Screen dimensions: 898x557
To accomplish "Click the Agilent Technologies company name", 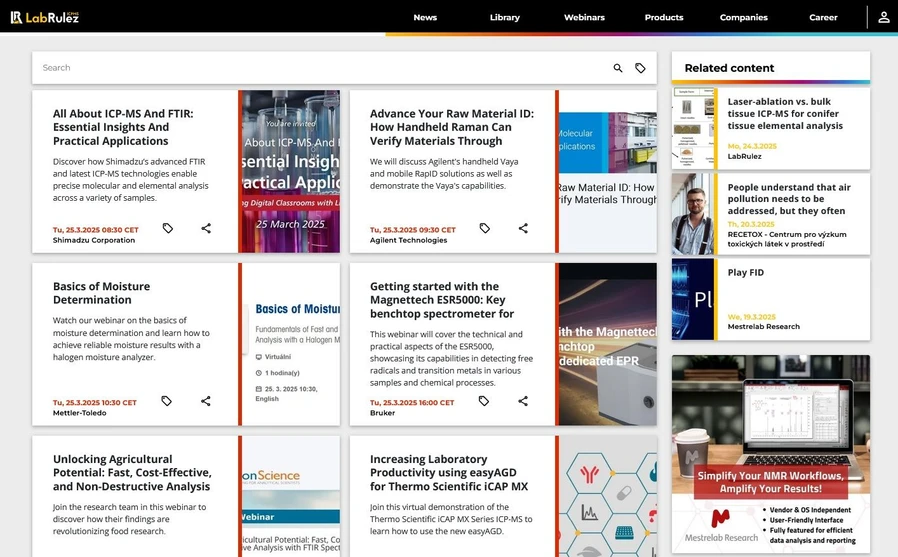I will click(408, 240).
